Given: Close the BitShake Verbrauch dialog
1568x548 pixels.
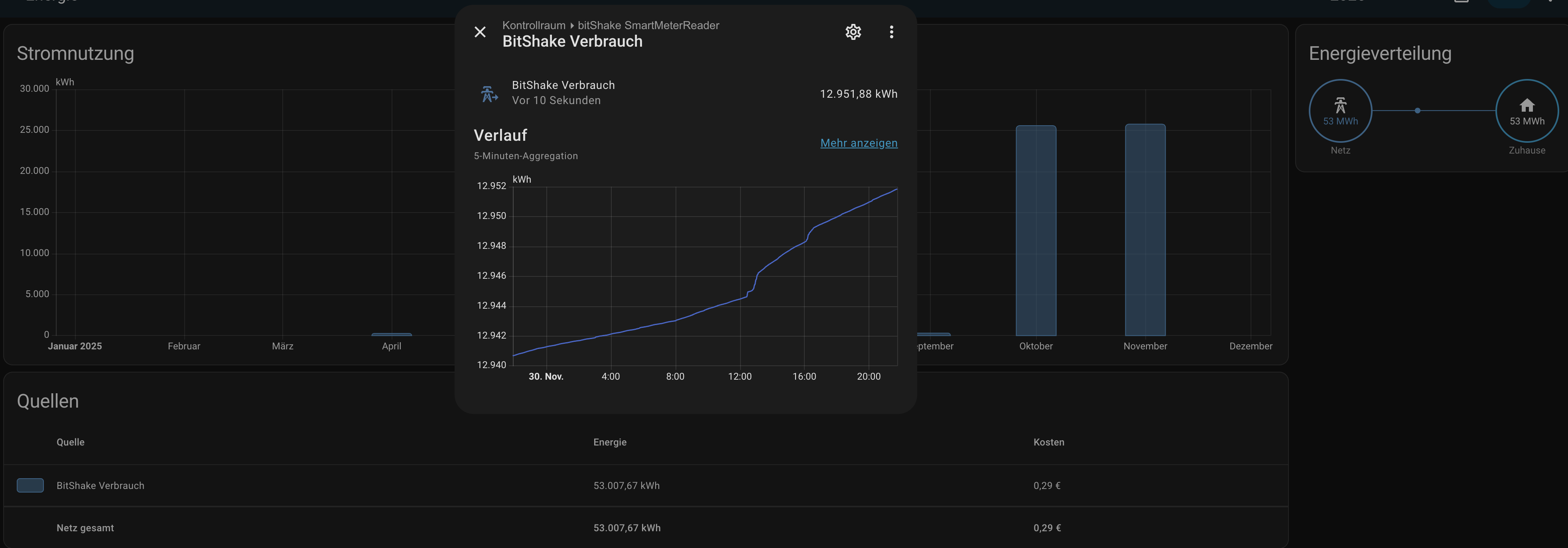Looking at the screenshot, I should tap(480, 32).
